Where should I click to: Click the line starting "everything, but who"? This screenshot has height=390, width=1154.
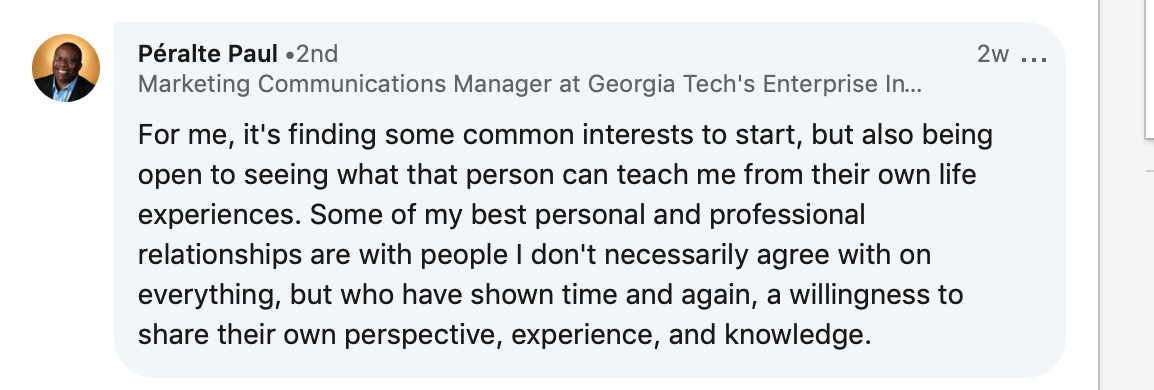pyautogui.click(x=551, y=294)
